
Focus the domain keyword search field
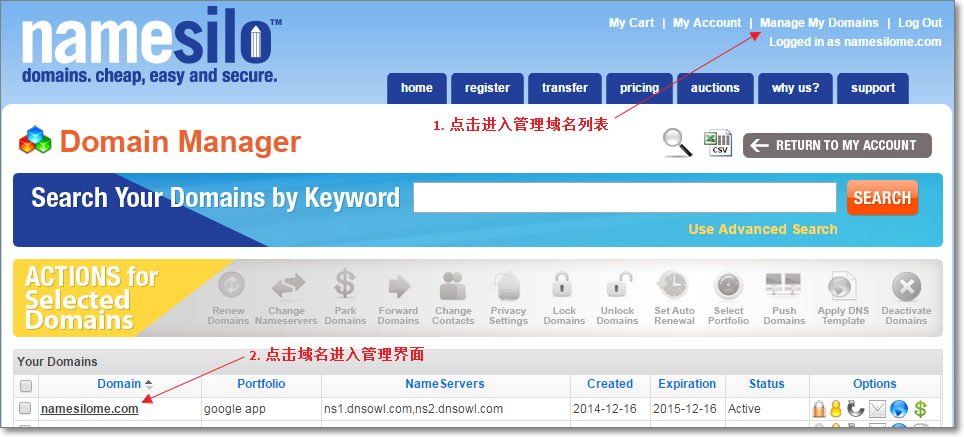coord(625,197)
